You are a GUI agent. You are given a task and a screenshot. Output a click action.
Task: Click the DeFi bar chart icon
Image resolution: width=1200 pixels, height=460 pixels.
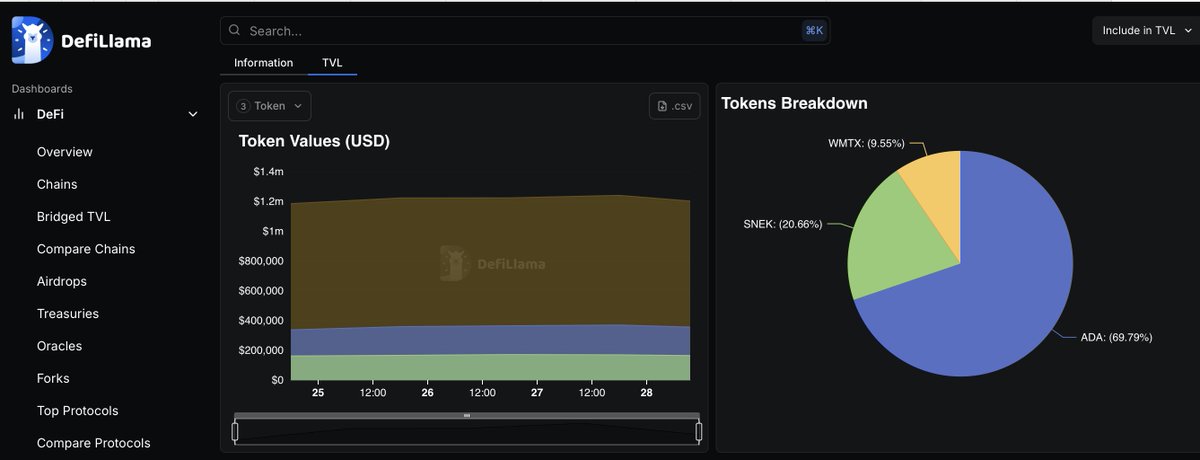(x=18, y=115)
